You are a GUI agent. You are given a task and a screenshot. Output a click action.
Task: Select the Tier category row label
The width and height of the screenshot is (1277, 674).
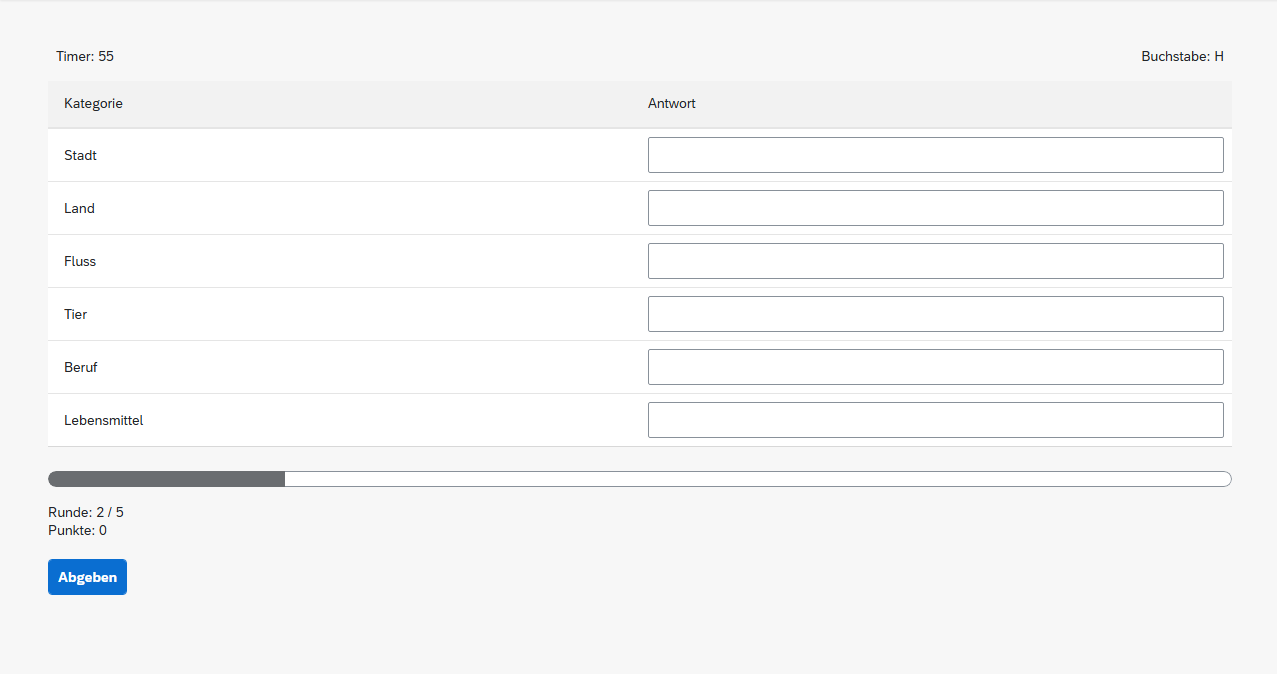[75, 315]
